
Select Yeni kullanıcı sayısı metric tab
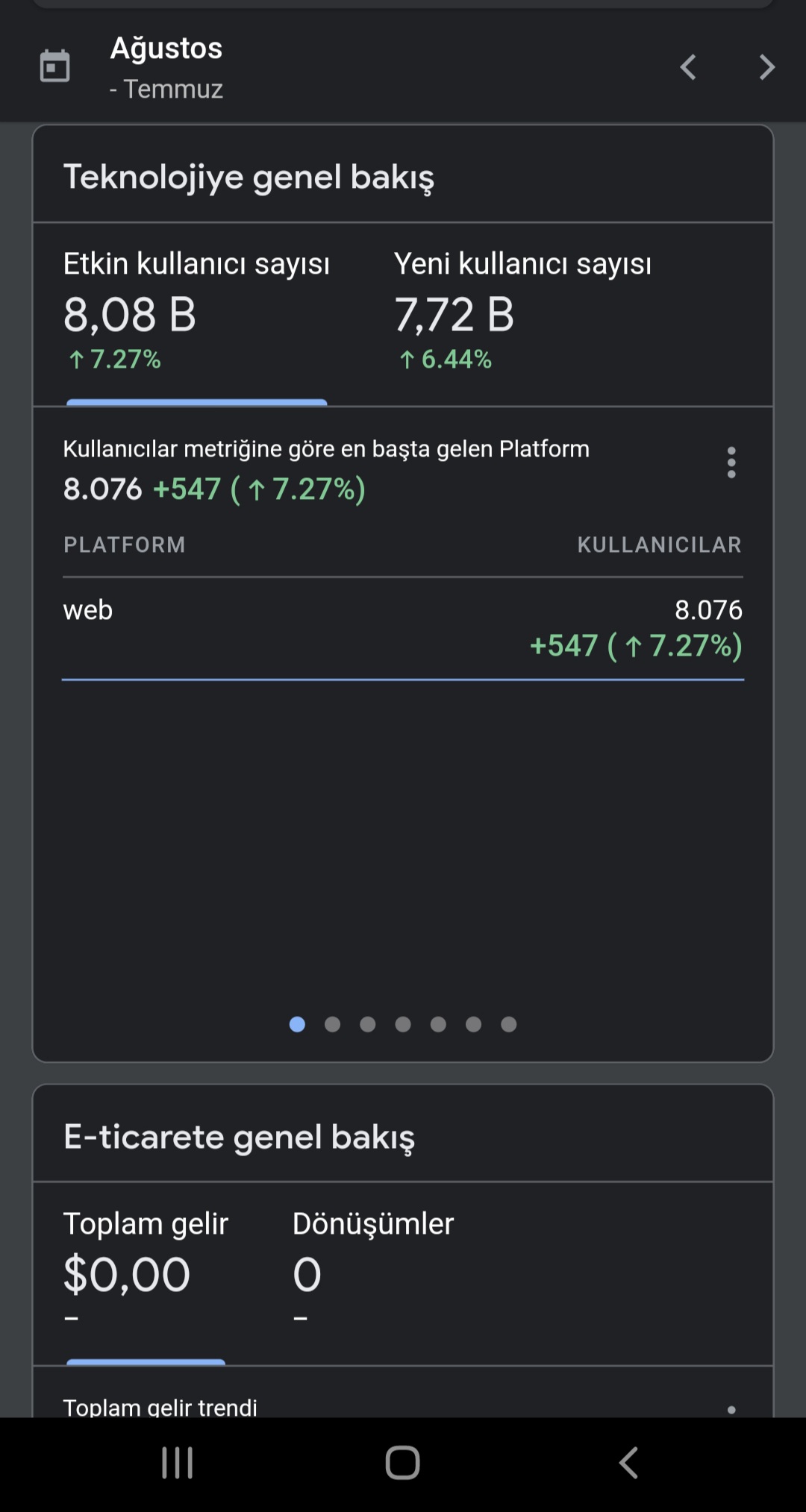click(x=522, y=313)
